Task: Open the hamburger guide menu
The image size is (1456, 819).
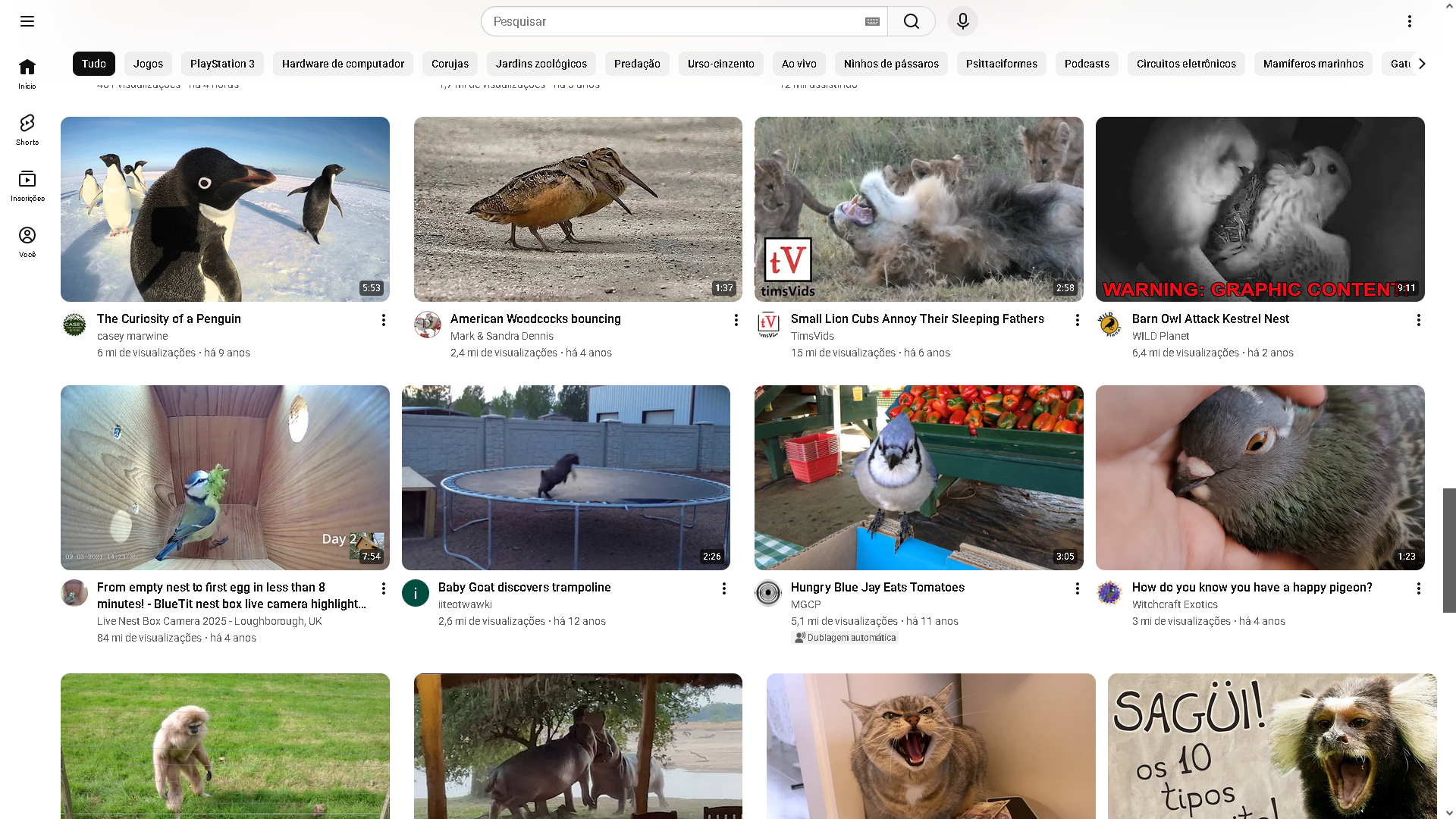Action: click(27, 21)
